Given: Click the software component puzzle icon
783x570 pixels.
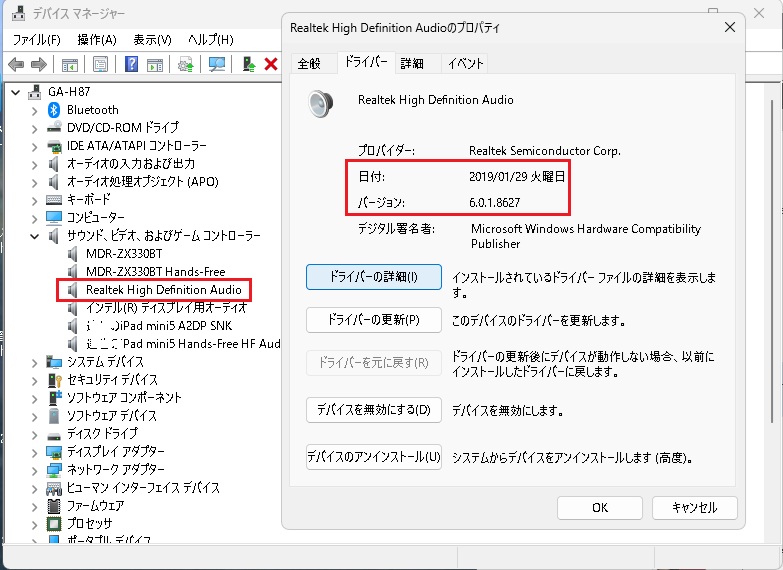Looking at the screenshot, I should pos(54,398).
